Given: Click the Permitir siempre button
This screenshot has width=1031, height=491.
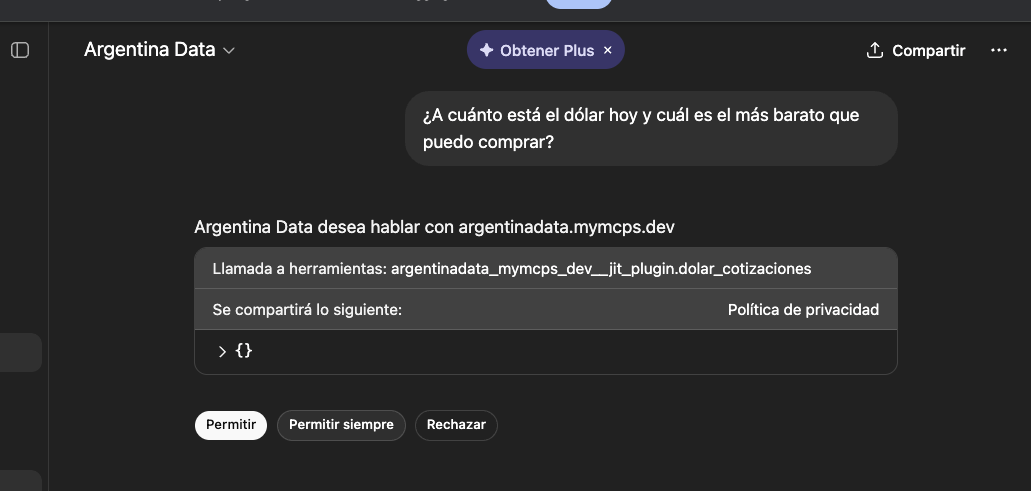Looking at the screenshot, I should tap(341, 425).
